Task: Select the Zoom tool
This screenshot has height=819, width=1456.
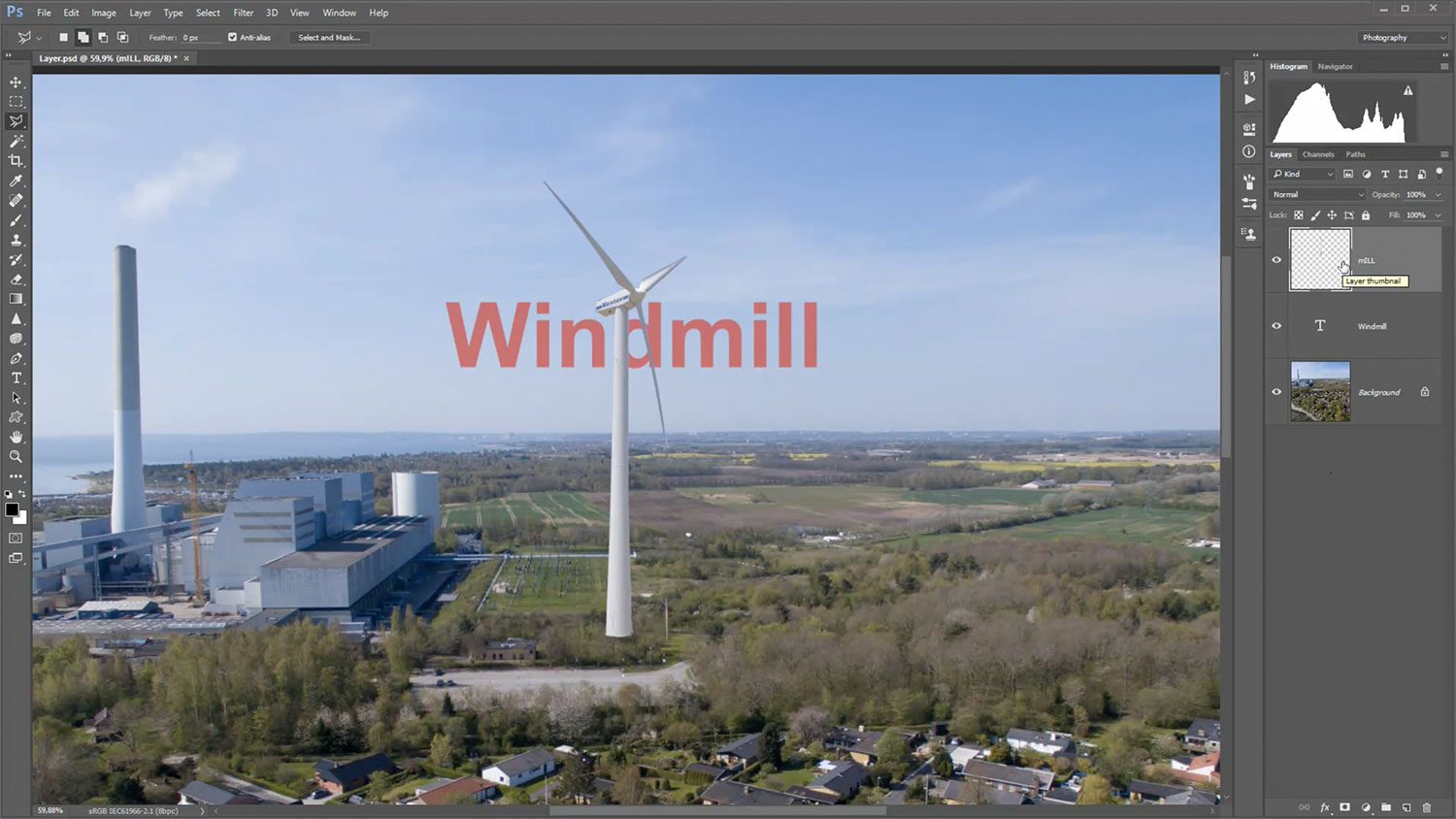Action: [16, 457]
